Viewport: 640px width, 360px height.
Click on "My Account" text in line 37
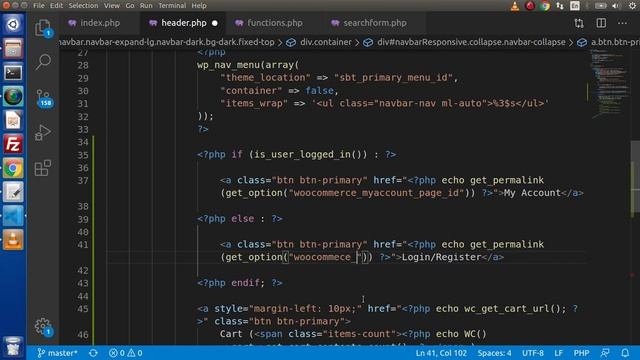tap(532, 193)
